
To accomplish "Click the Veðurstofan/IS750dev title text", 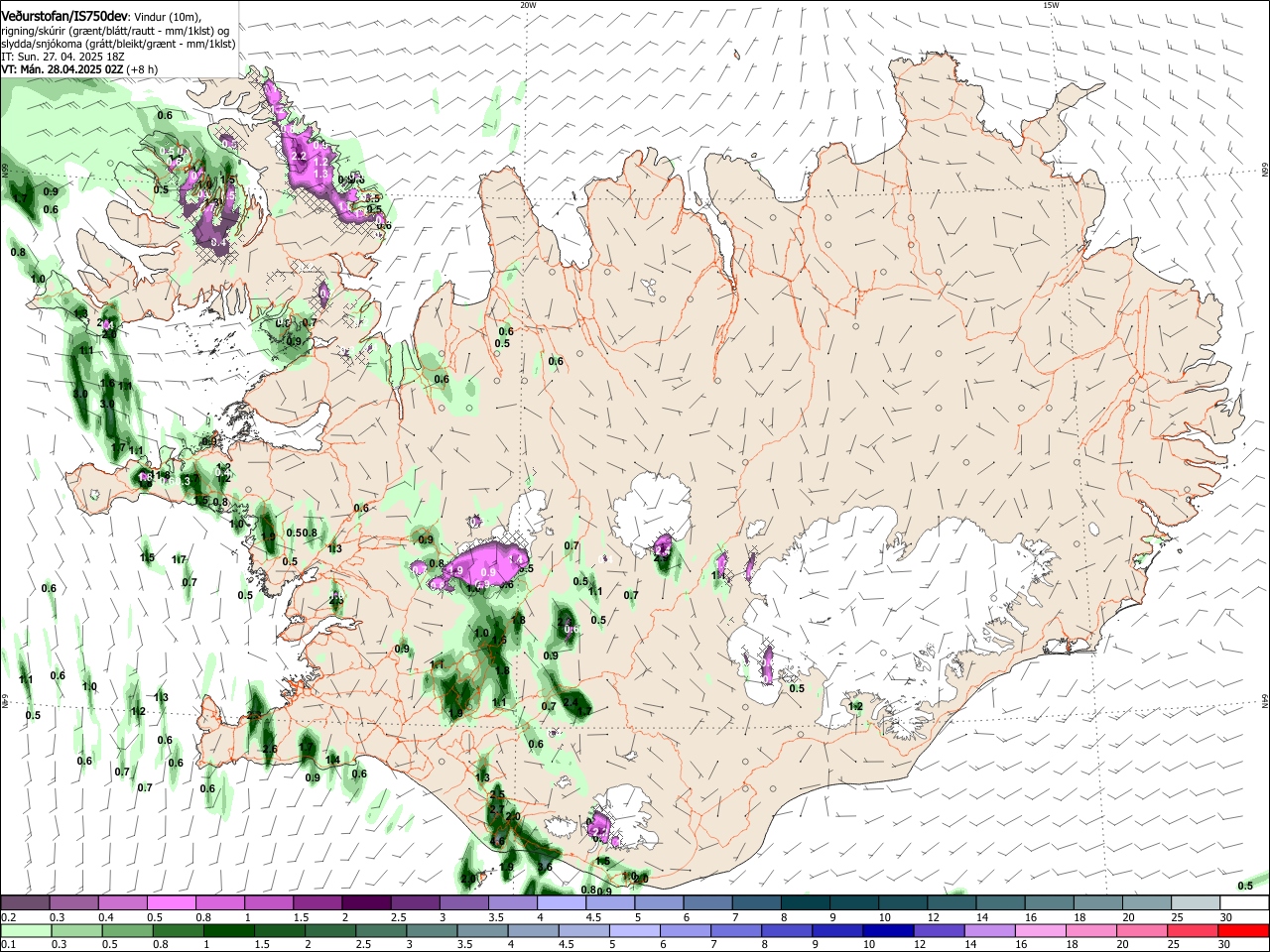I will (x=64, y=16).
